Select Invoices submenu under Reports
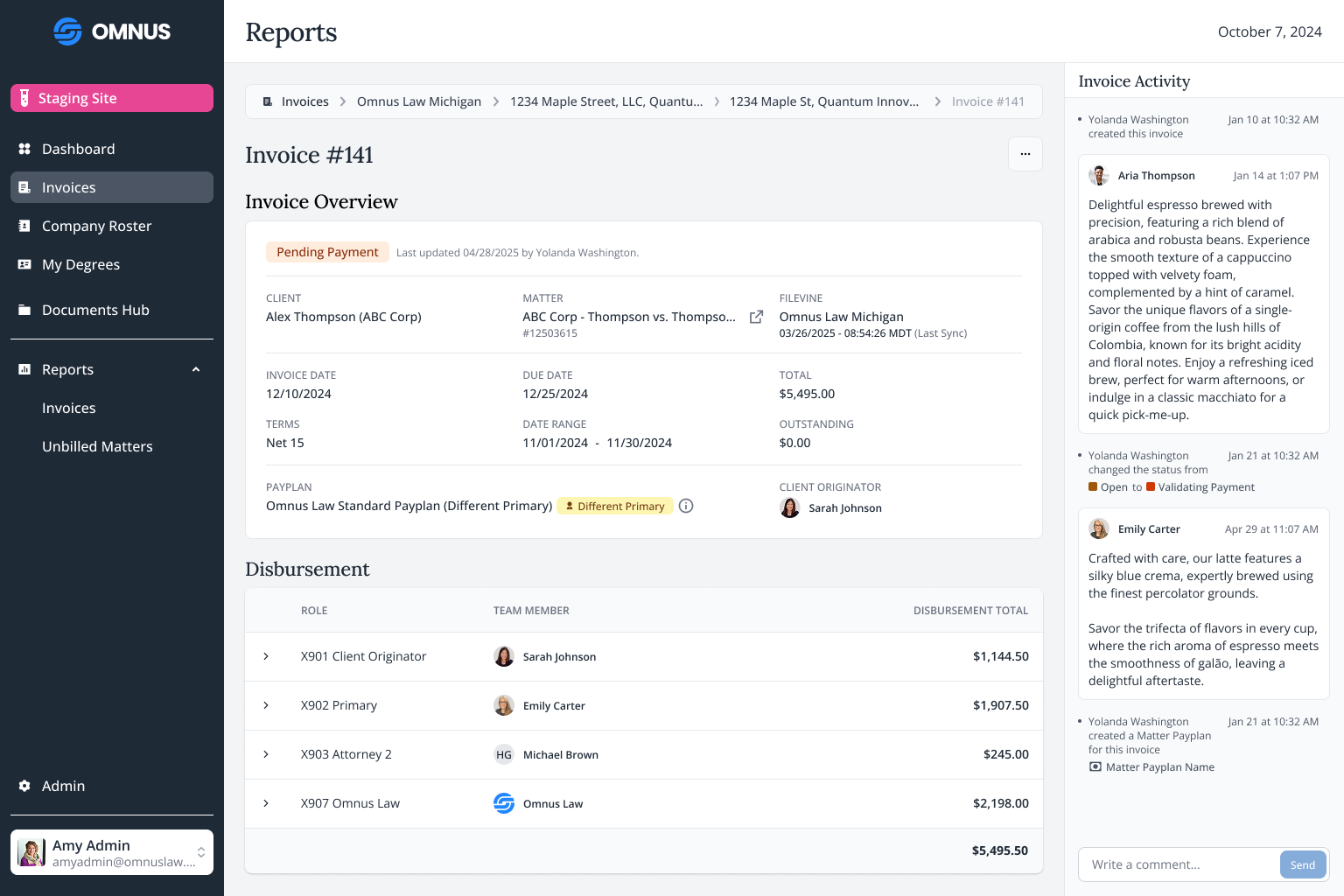This screenshot has height=896, width=1344. click(x=69, y=408)
